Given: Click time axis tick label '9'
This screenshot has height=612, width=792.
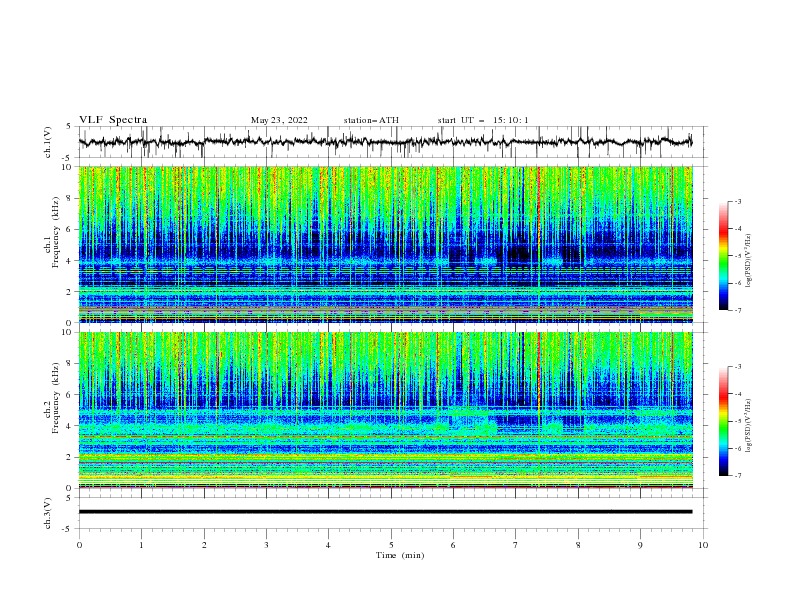Looking at the screenshot, I should [x=640, y=545].
